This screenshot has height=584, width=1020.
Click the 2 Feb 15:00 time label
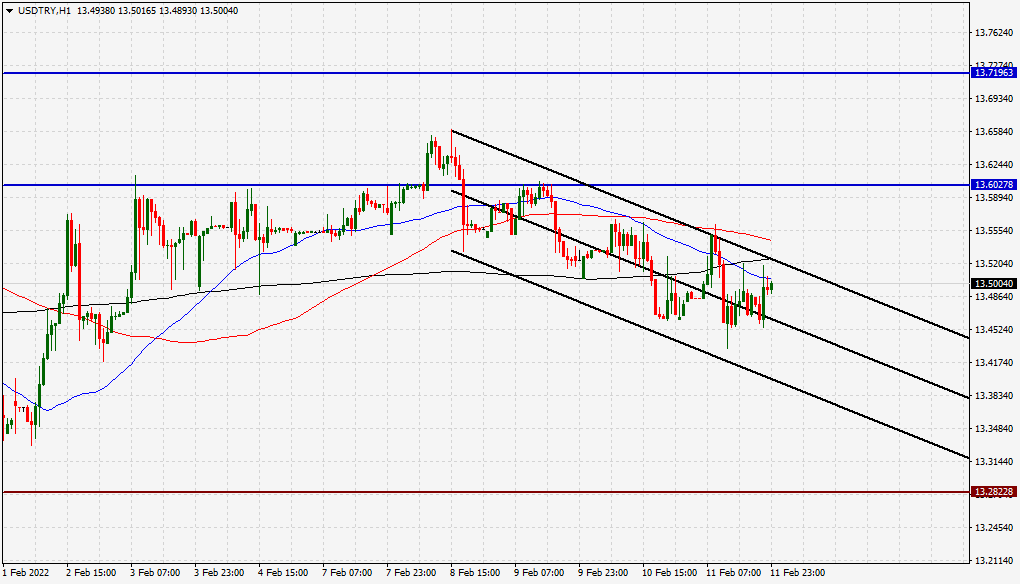click(91, 572)
